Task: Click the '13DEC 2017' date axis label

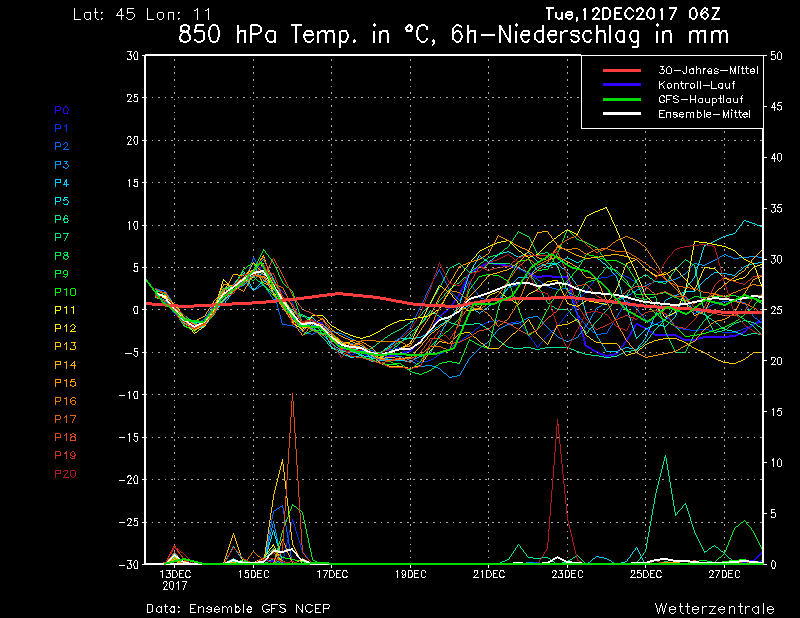Action: [175, 580]
